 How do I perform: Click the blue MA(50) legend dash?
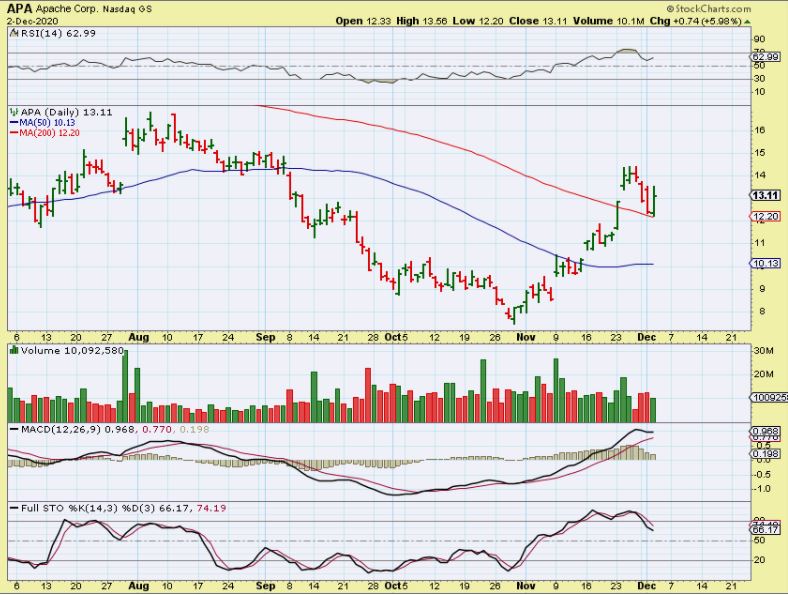(14, 123)
